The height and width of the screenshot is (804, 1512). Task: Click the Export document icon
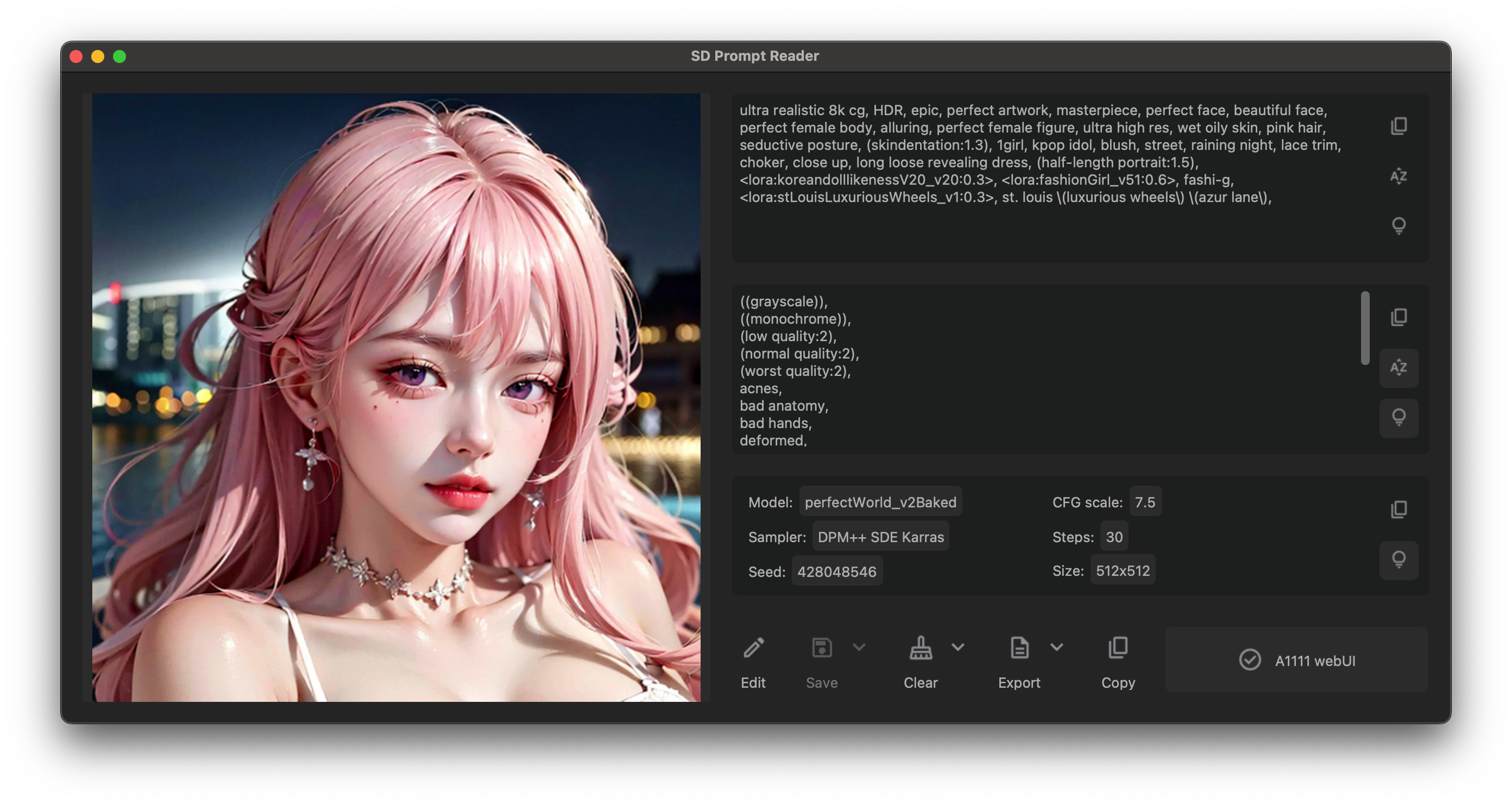[x=1019, y=649]
